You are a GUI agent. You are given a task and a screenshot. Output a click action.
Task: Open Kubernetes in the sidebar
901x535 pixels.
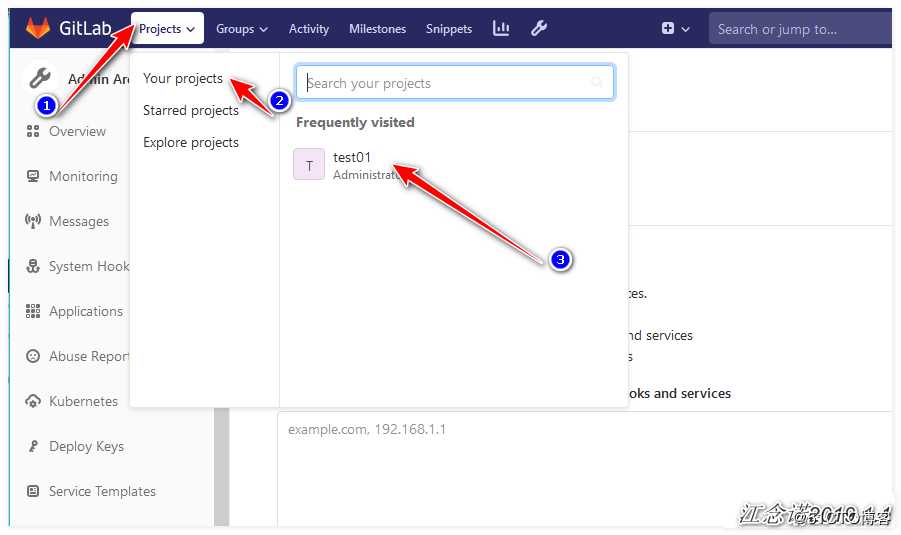coord(83,401)
